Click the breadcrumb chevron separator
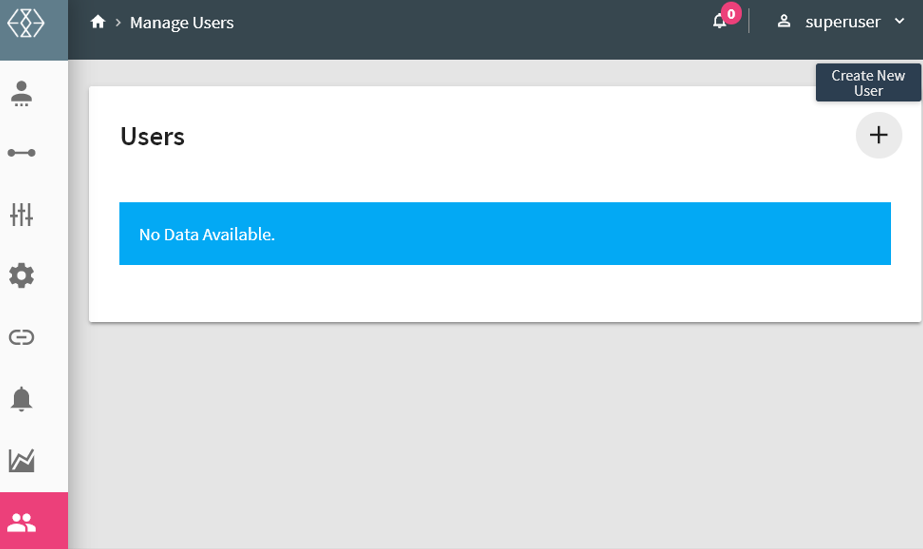 [x=118, y=22]
